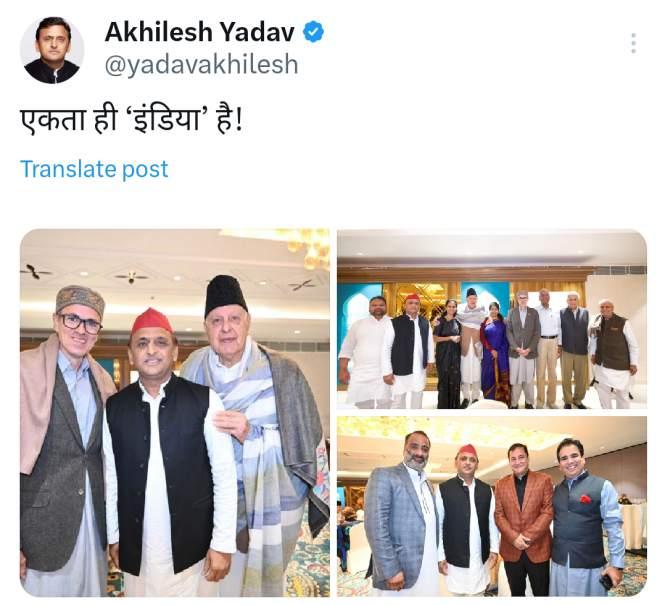This screenshot has width=657, height=605.
Task: Click the black fur cap in large photo
Action: pos(226,295)
